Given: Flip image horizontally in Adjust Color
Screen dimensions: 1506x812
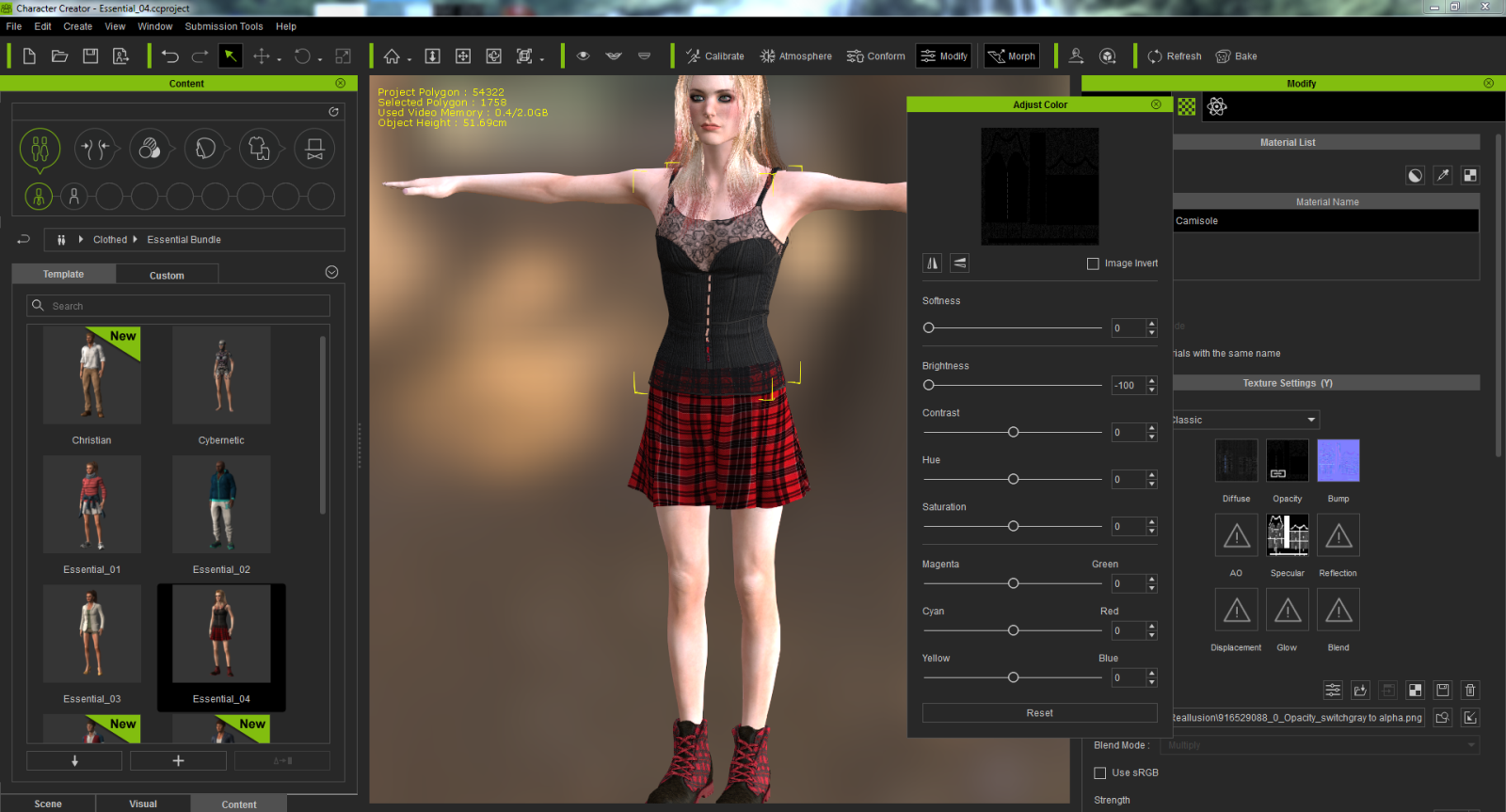Looking at the screenshot, I should pyautogui.click(x=933, y=263).
